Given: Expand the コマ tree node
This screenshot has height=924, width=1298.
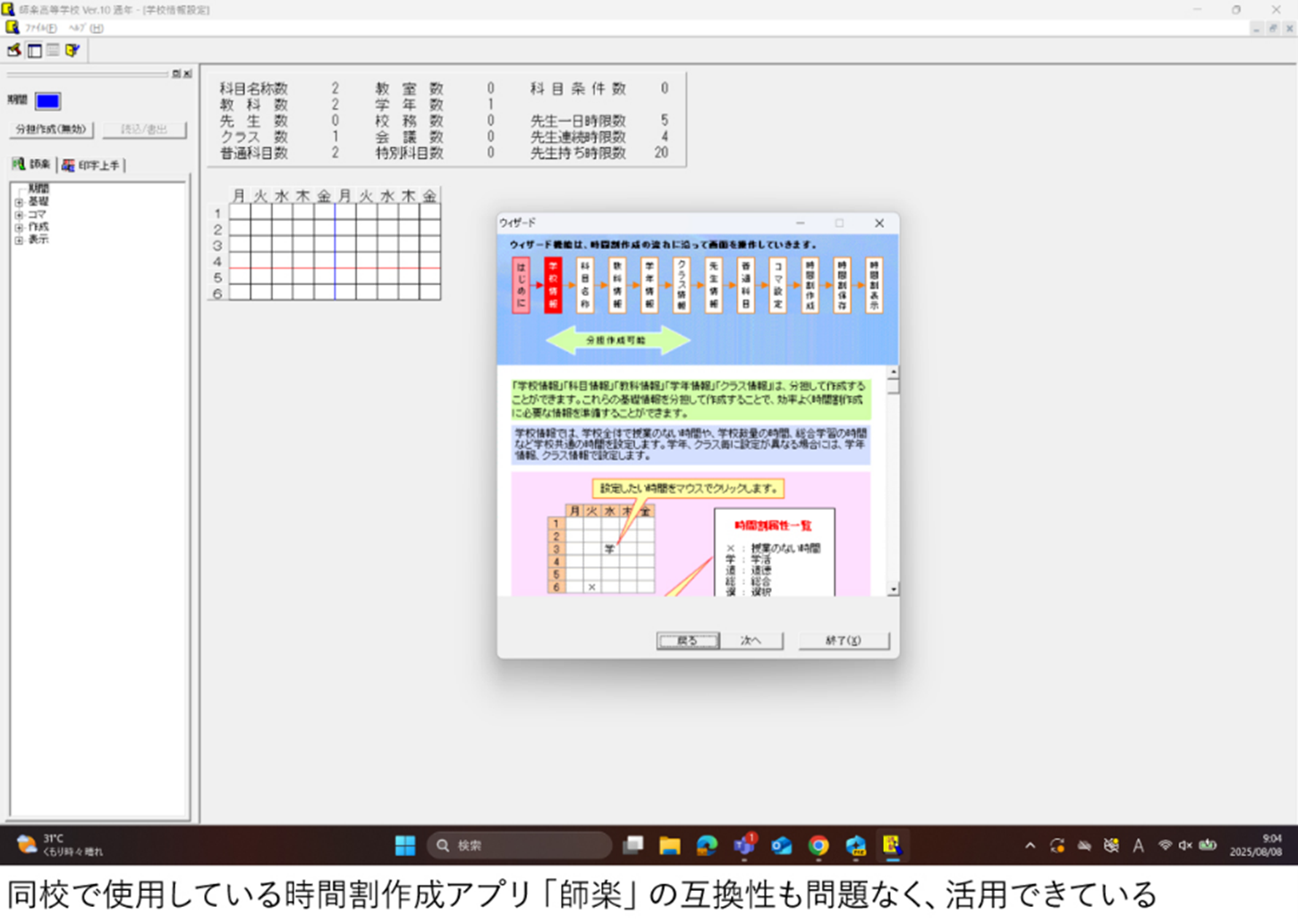Looking at the screenshot, I should click(x=19, y=215).
